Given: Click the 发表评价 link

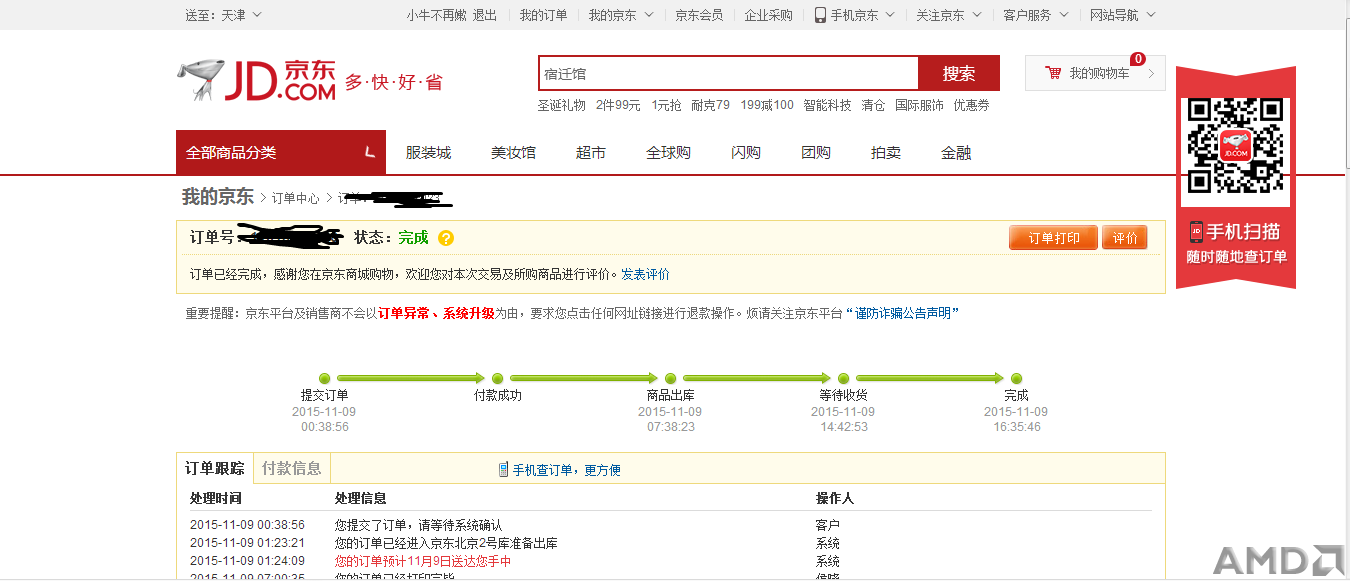Looking at the screenshot, I should 645,274.
